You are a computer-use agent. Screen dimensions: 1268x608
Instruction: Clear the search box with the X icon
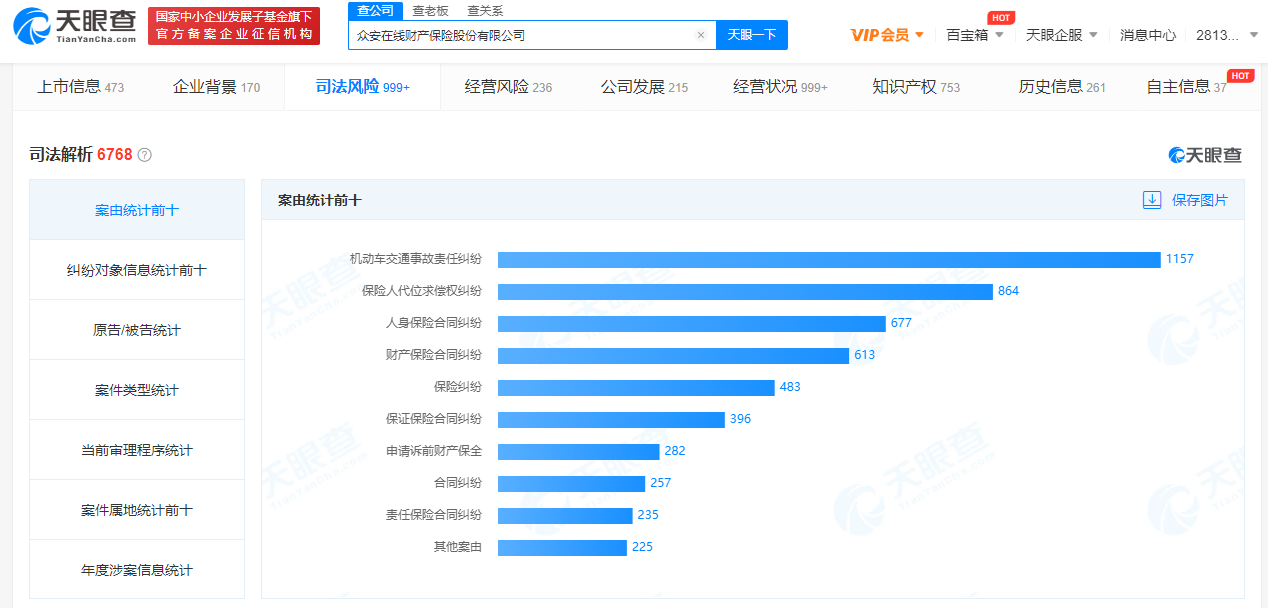pyautogui.click(x=700, y=35)
